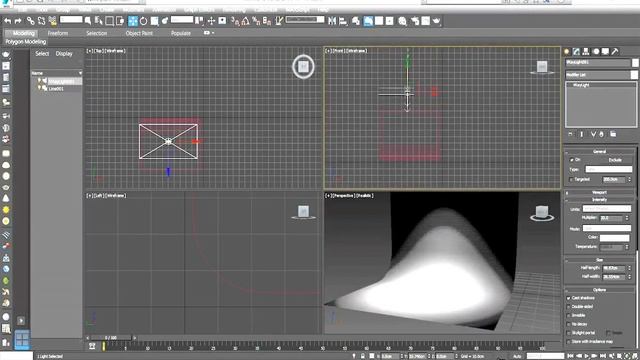Click the ViewCube in the Top viewport
Image resolution: width=640 pixels, height=360 pixels.
click(x=303, y=67)
